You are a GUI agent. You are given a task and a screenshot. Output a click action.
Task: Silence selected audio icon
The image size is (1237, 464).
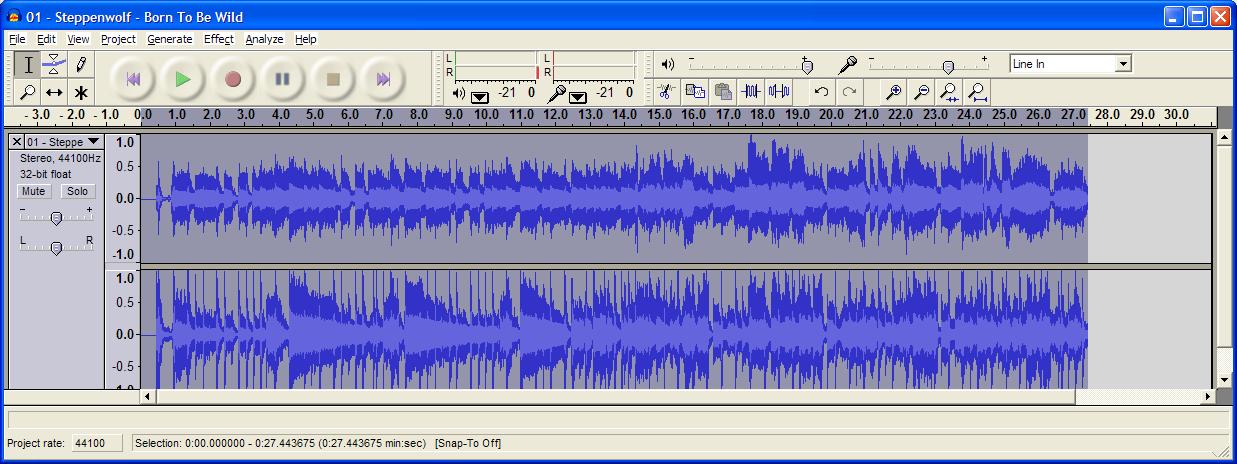pos(779,91)
